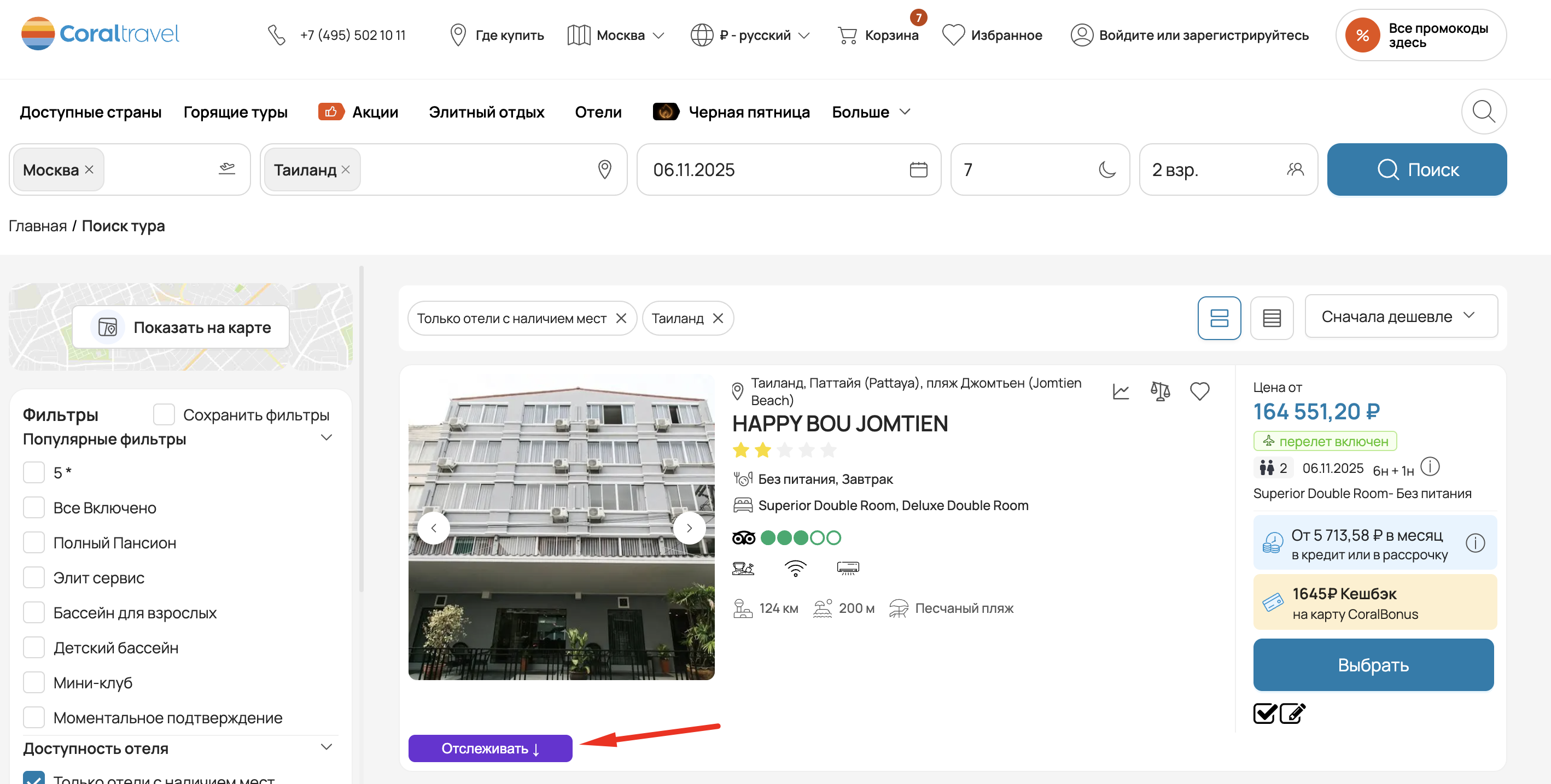This screenshot has width=1551, height=784.
Task: Tick the Детский бассейн filter
Action: [34, 647]
